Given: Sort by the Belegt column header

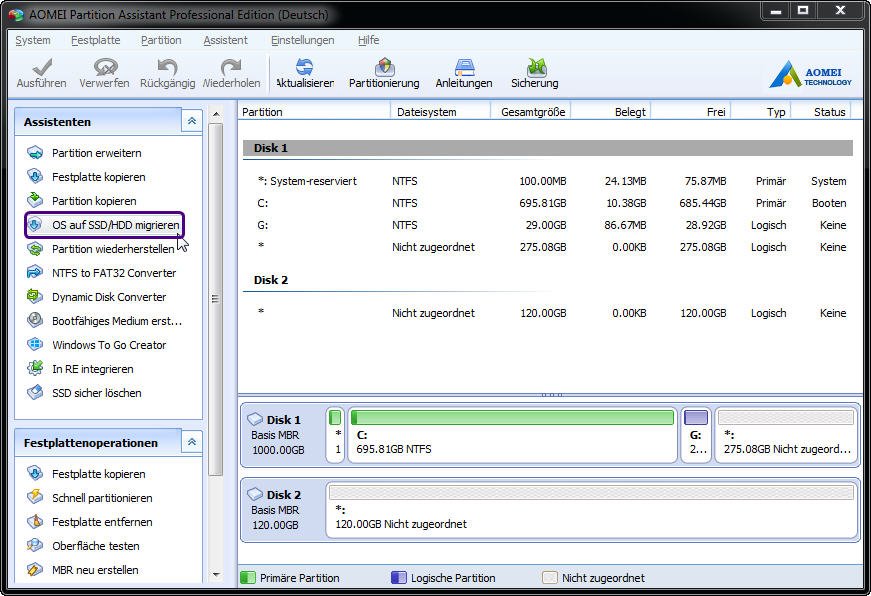Looking at the screenshot, I should point(610,112).
